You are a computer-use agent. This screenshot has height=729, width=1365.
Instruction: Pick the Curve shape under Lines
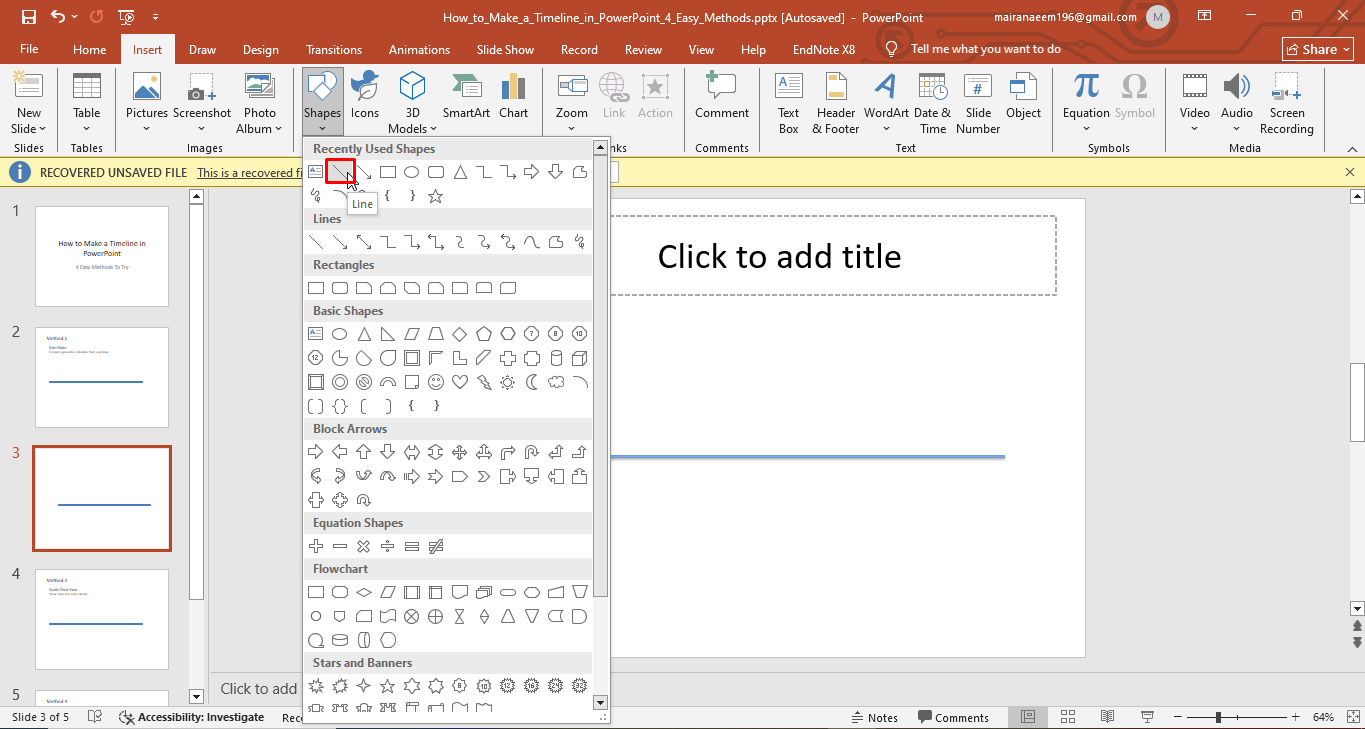pyautogui.click(x=532, y=242)
